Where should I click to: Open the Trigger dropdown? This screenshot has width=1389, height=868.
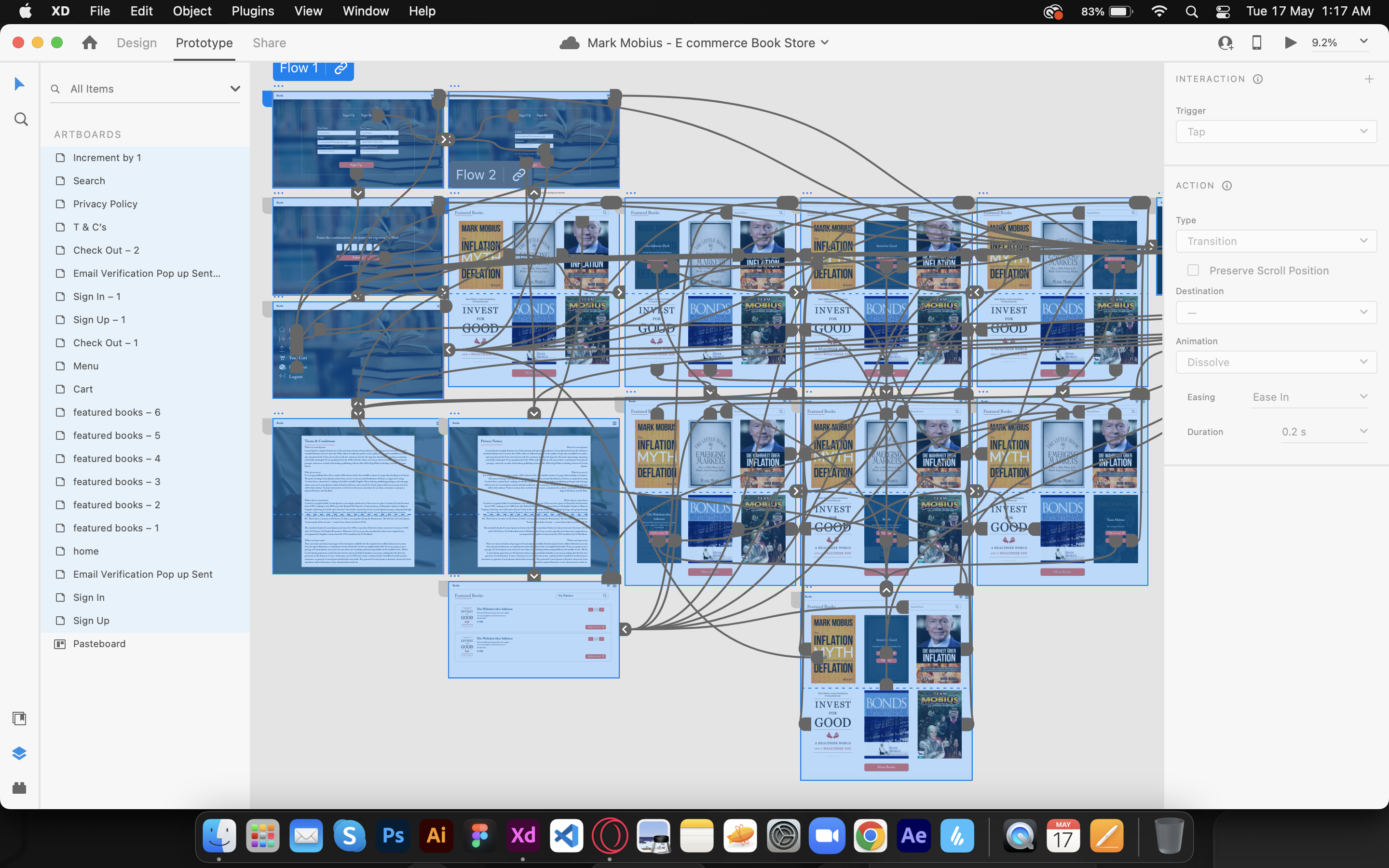pos(1276,132)
